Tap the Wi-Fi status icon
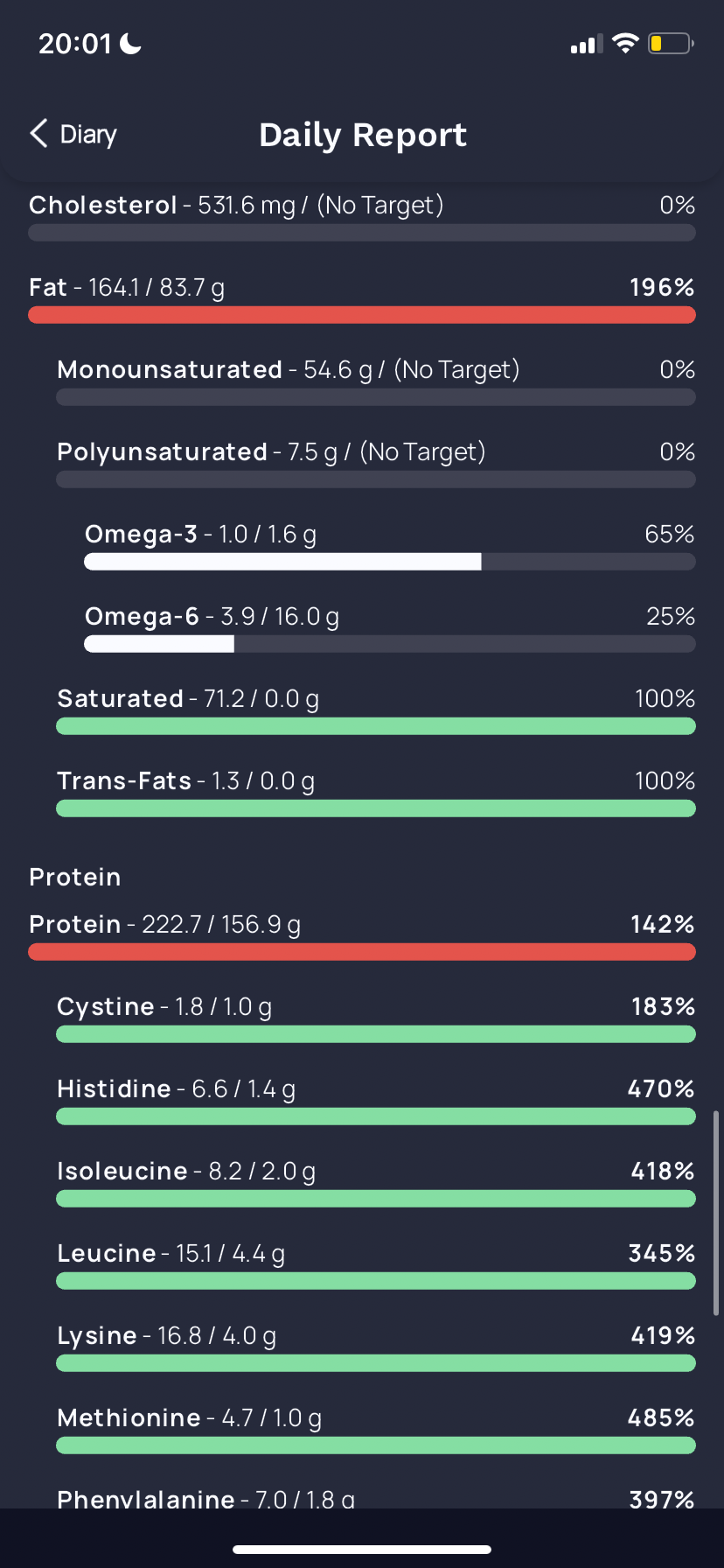 coord(625,43)
